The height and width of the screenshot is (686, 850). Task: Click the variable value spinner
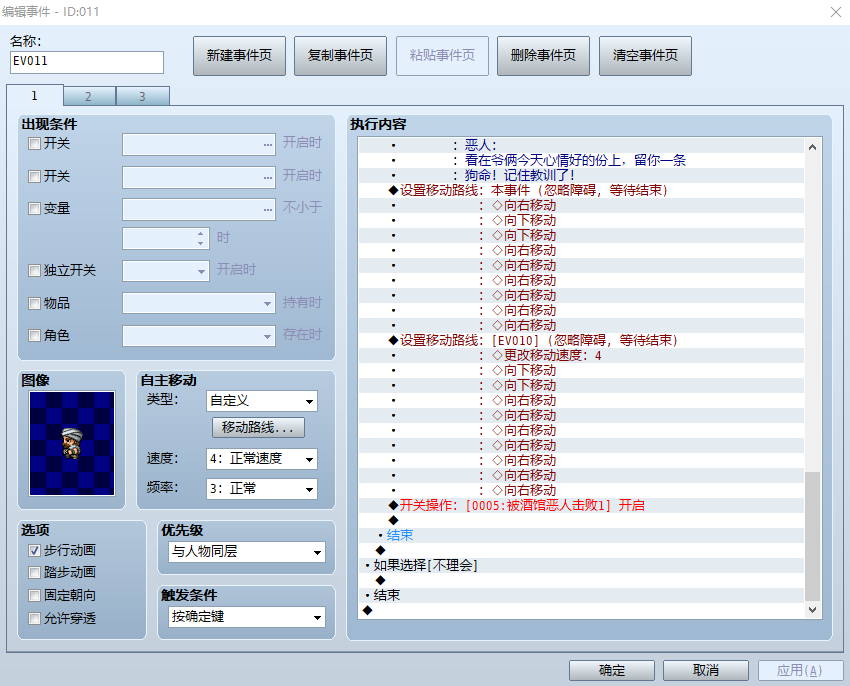[x=201, y=239]
